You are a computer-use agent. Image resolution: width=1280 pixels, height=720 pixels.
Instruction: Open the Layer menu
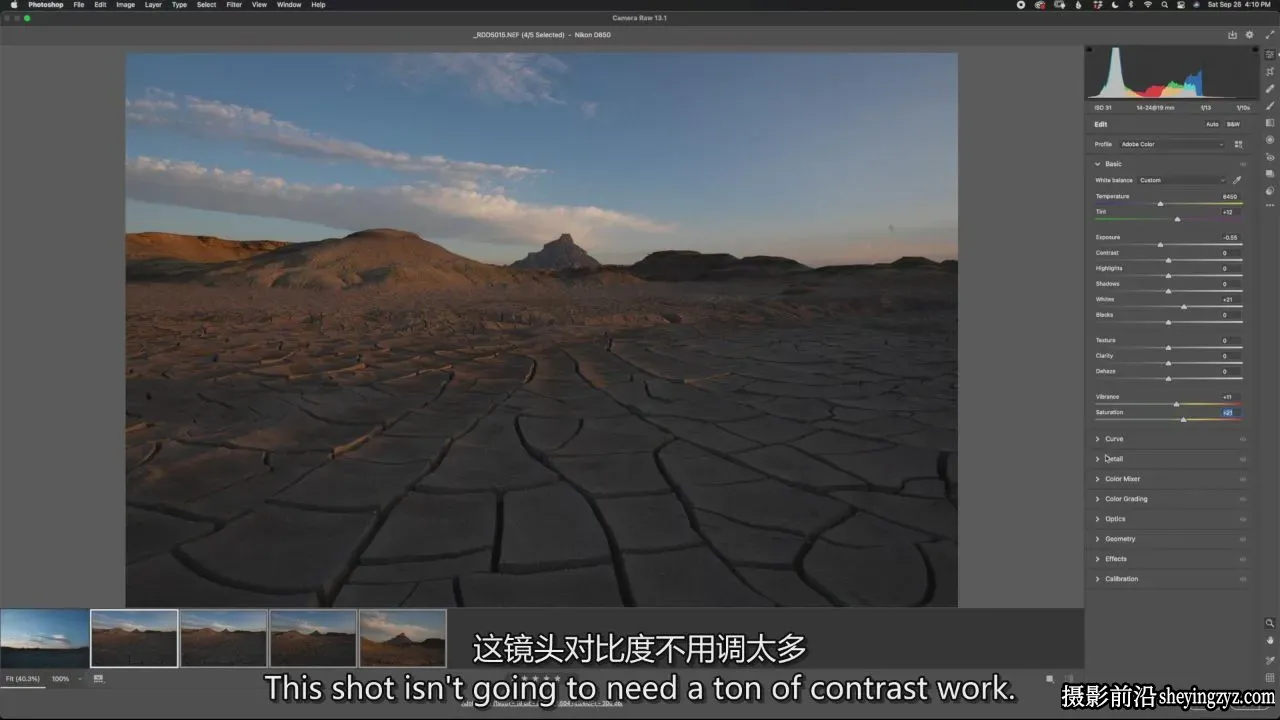(x=153, y=5)
